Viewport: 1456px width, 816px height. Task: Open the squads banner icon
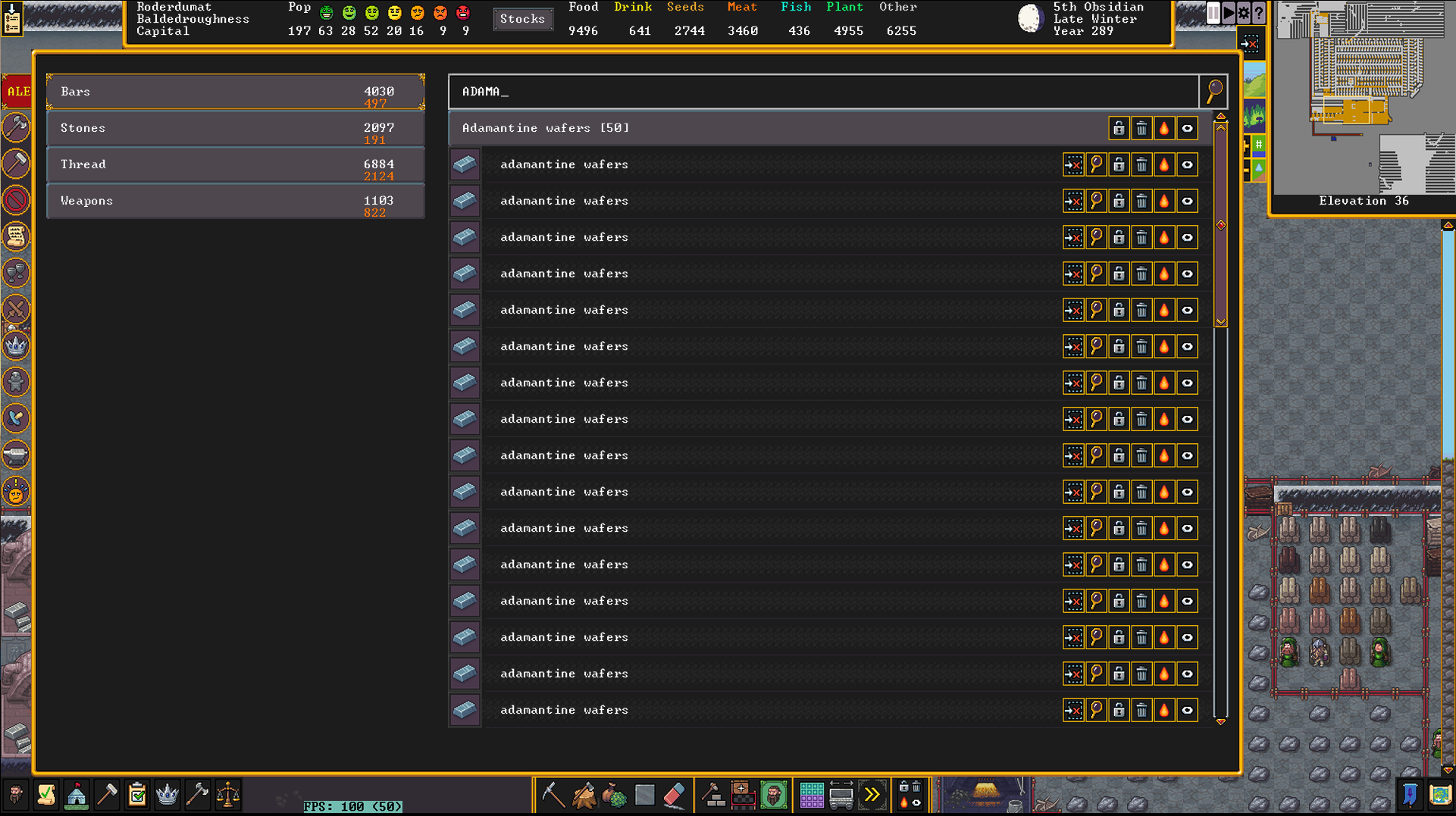1410,795
